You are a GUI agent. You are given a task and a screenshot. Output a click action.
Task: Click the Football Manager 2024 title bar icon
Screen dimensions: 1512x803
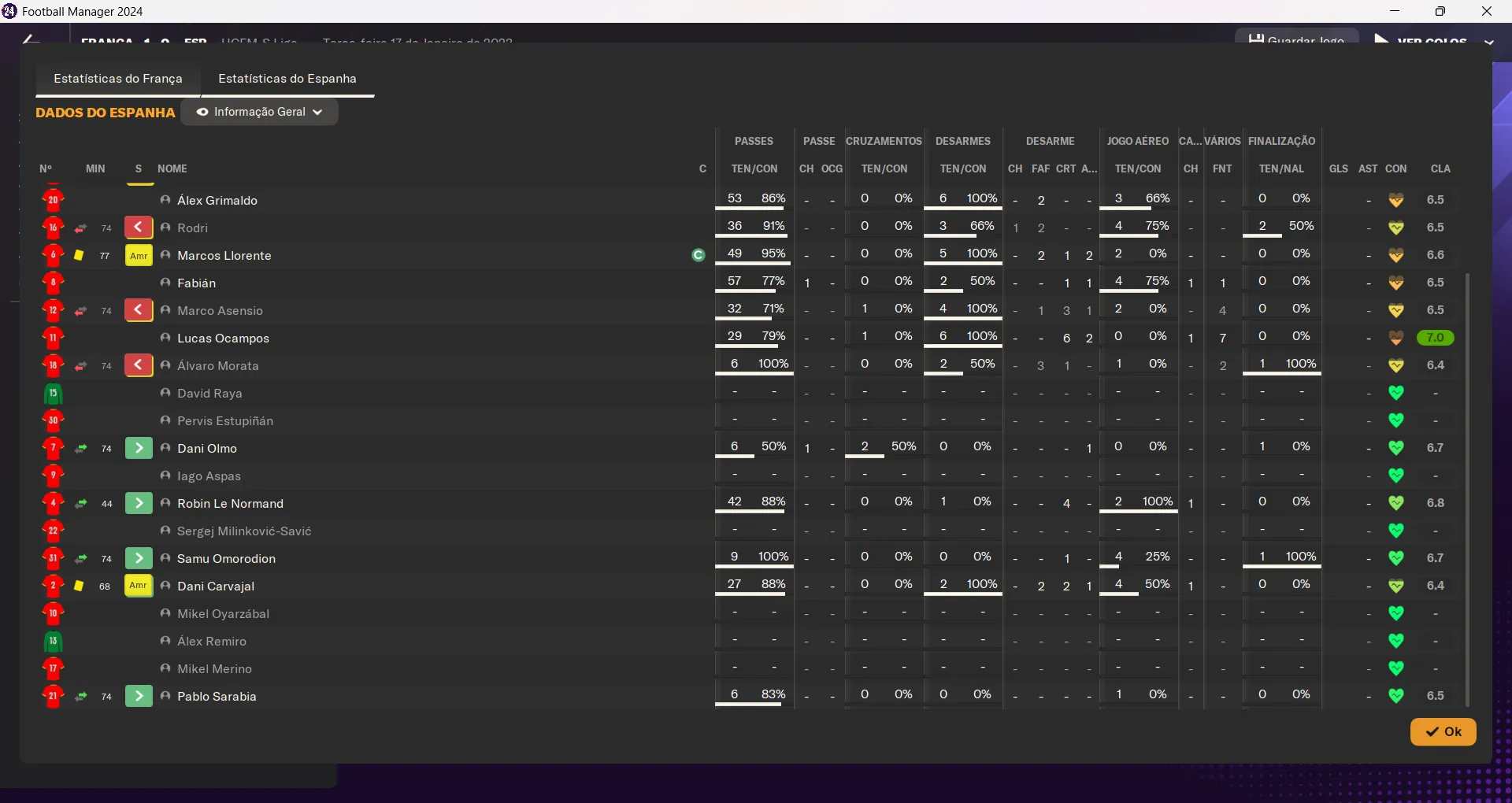9,11
